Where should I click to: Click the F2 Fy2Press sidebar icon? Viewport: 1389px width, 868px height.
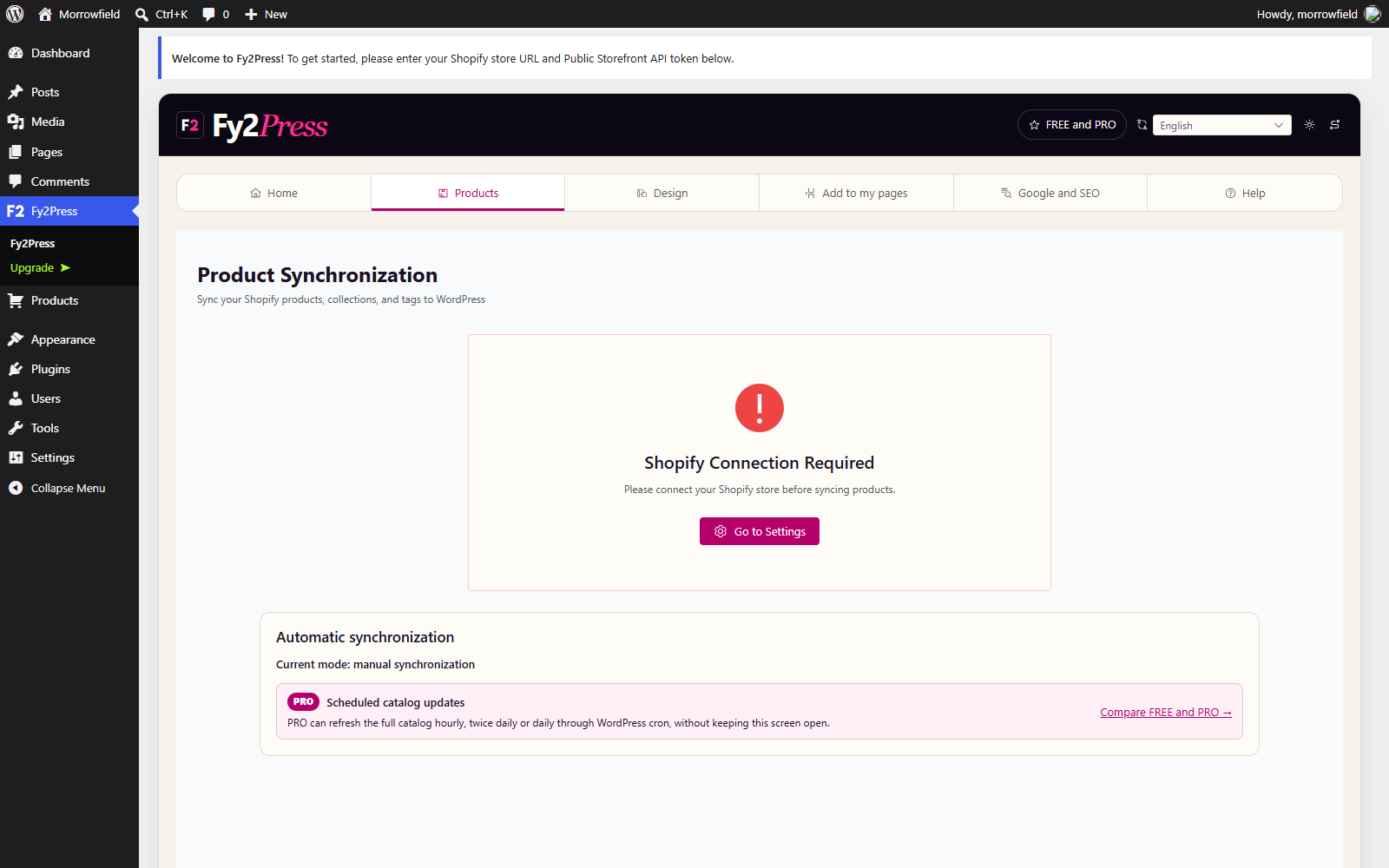pos(16,211)
